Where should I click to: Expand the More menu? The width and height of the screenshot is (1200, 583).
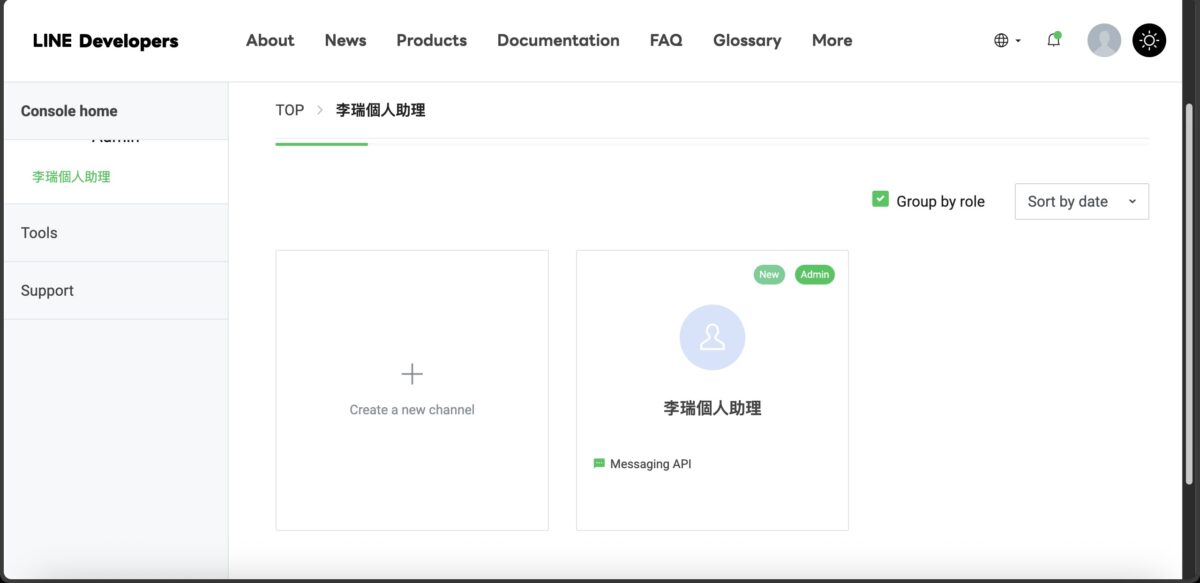click(x=832, y=41)
